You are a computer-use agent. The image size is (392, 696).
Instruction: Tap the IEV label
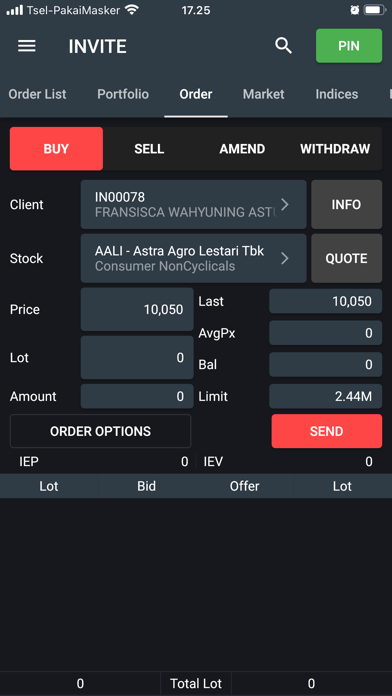click(x=213, y=462)
